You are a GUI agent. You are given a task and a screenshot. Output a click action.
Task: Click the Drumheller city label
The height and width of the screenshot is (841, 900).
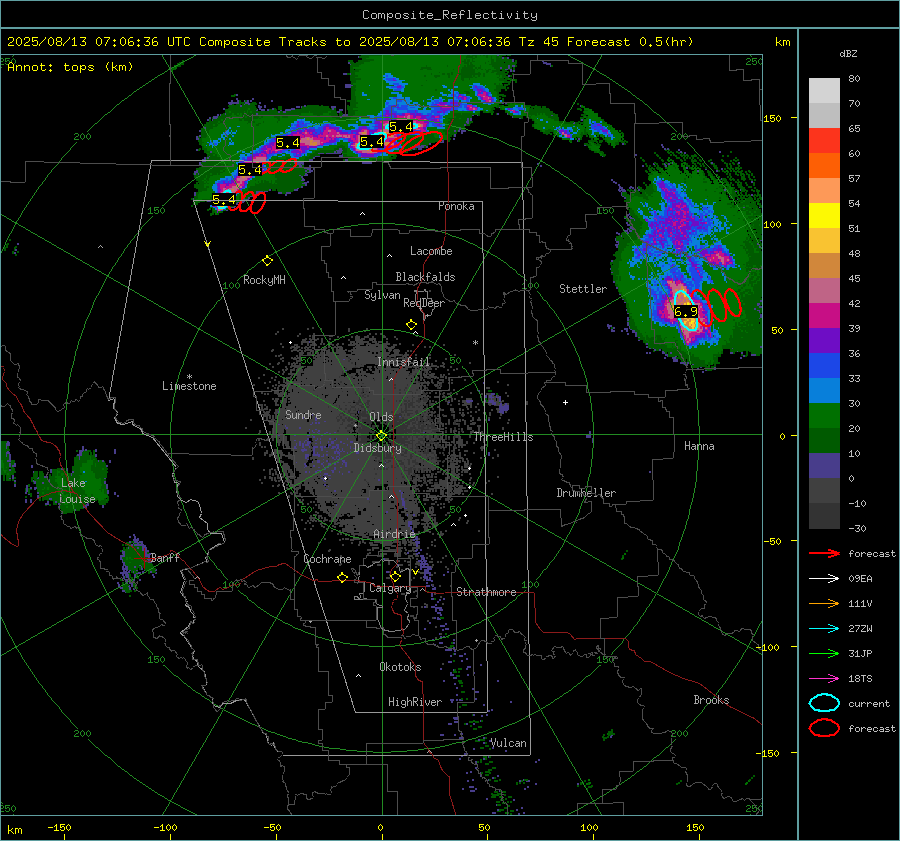point(586,493)
